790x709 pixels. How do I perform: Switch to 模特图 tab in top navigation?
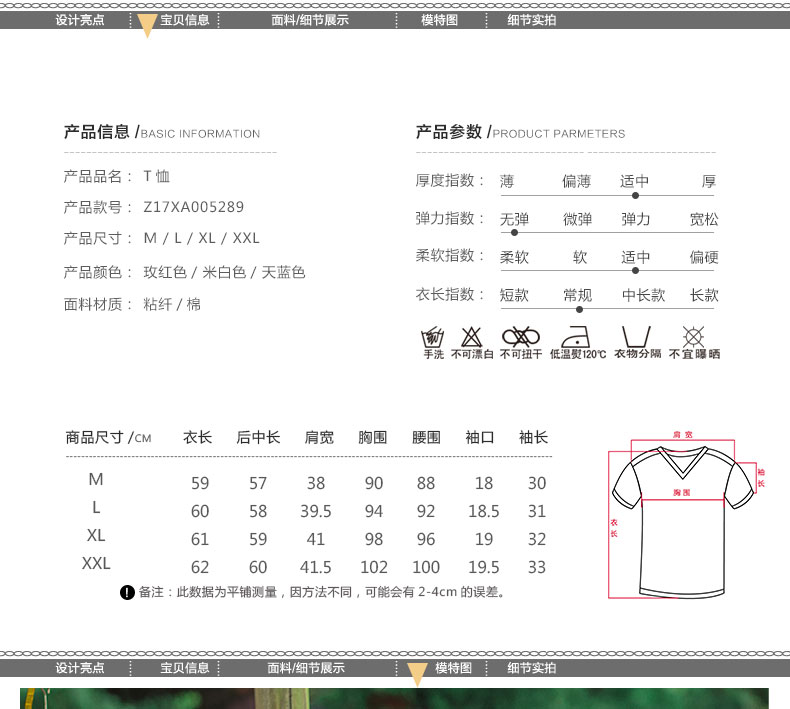pyautogui.click(x=439, y=20)
